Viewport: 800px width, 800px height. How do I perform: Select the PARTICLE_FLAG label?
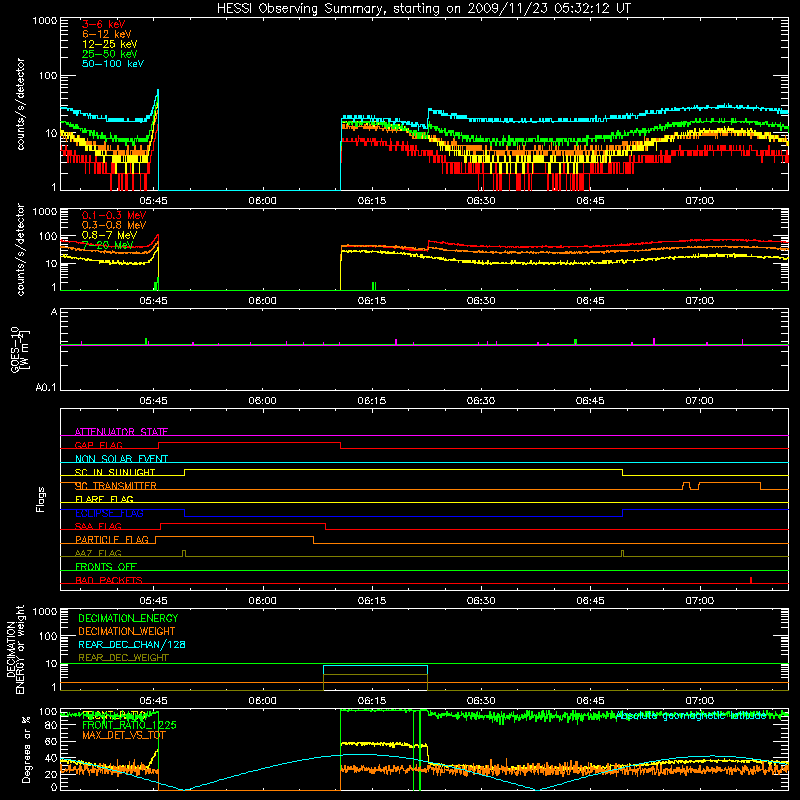[x=112, y=539]
